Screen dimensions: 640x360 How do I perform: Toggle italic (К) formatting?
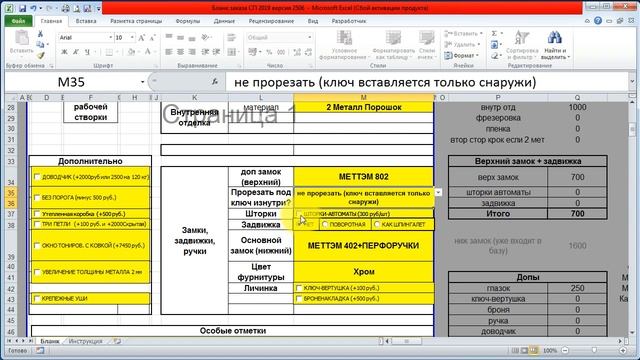click(x=76, y=52)
